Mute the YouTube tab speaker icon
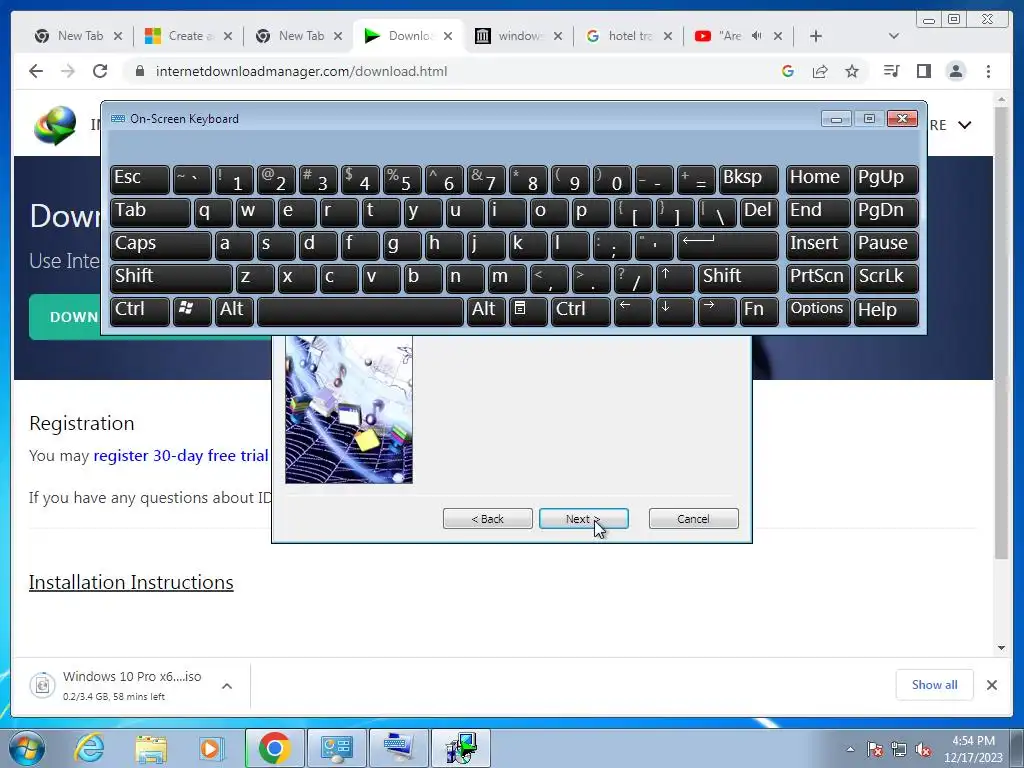The image size is (1024, 768). click(x=757, y=36)
